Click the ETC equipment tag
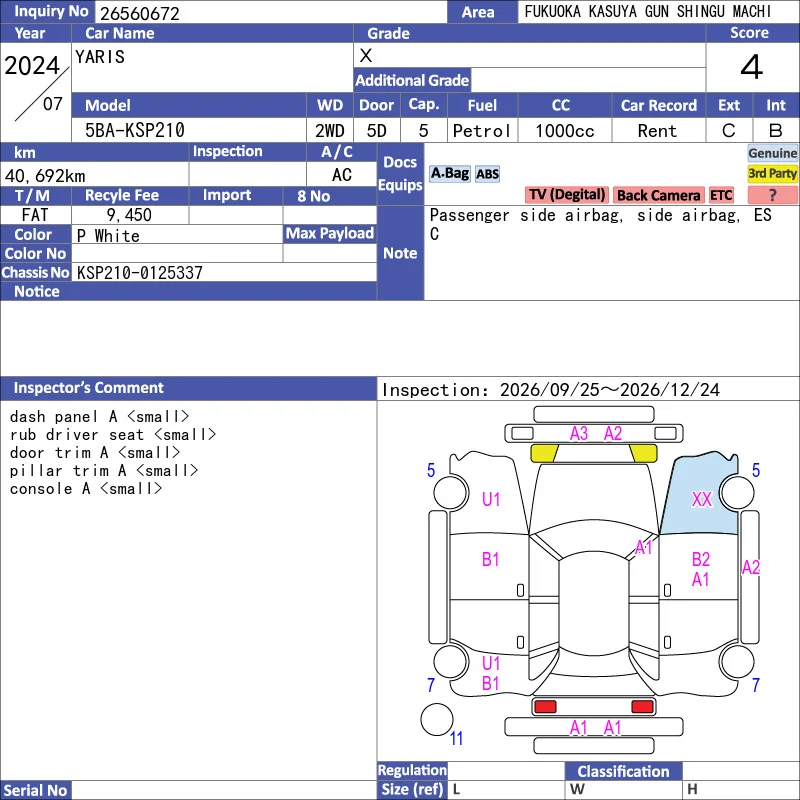800x800 pixels. click(721, 195)
